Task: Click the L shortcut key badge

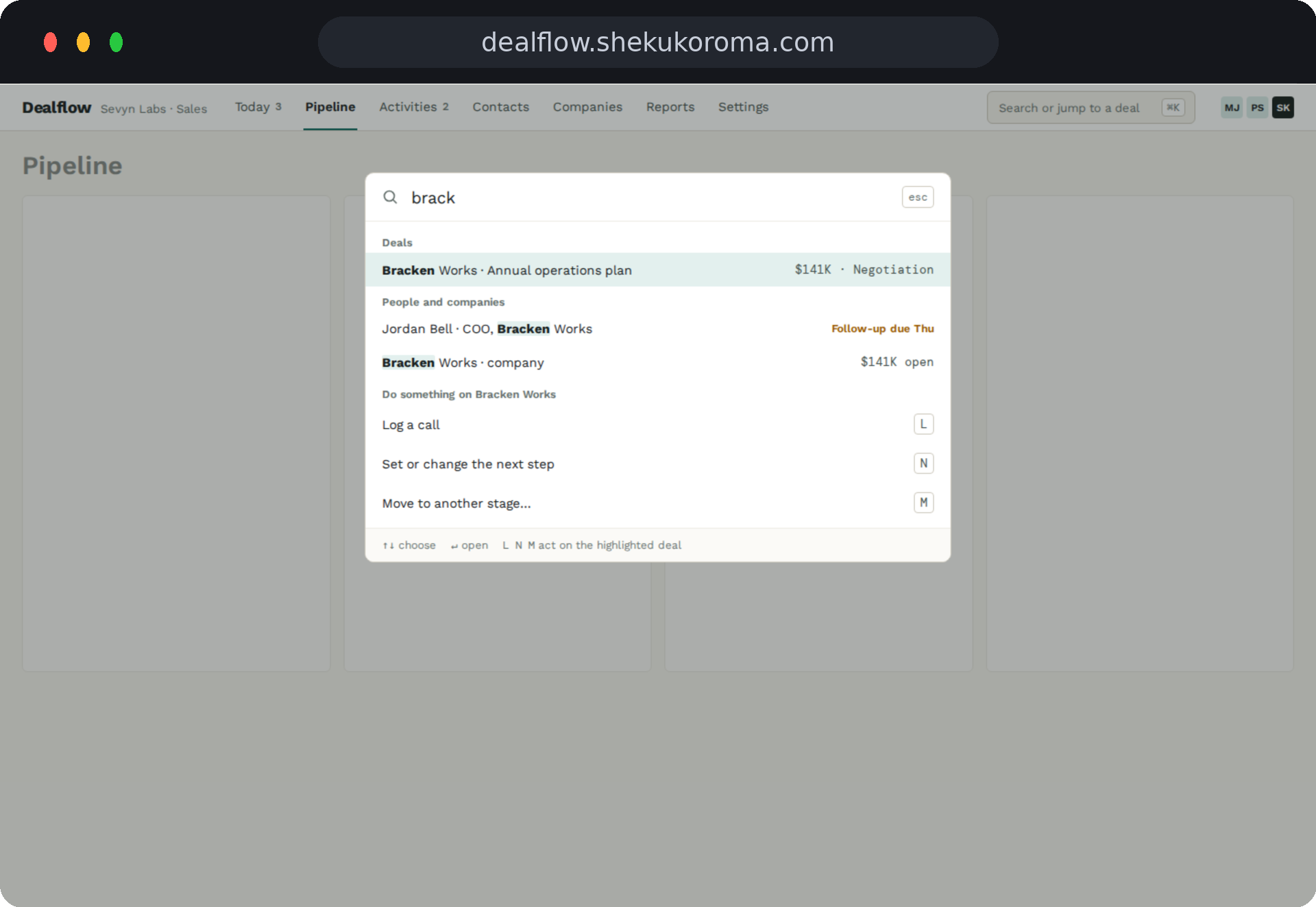Action: click(x=923, y=424)
